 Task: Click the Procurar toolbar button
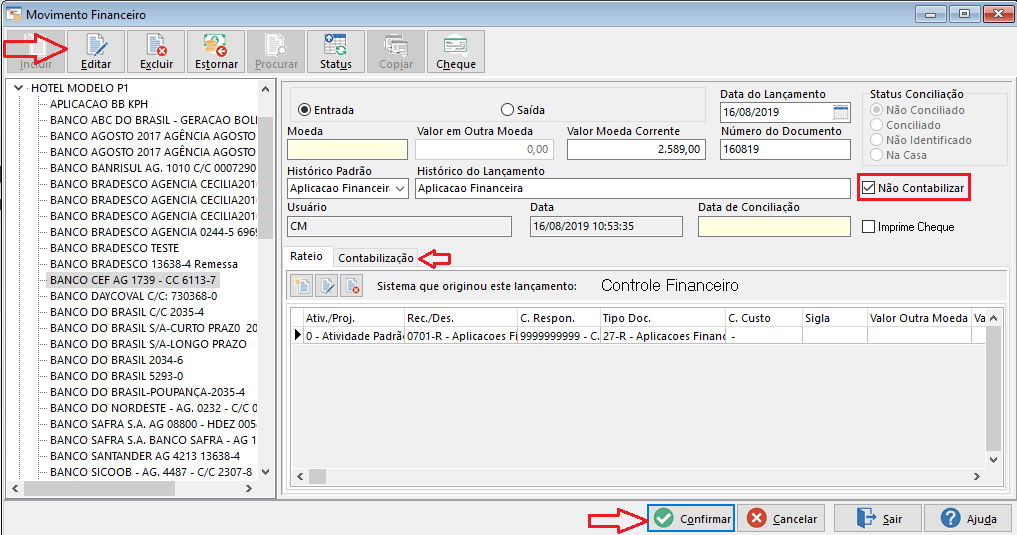(x=276, y=51)
